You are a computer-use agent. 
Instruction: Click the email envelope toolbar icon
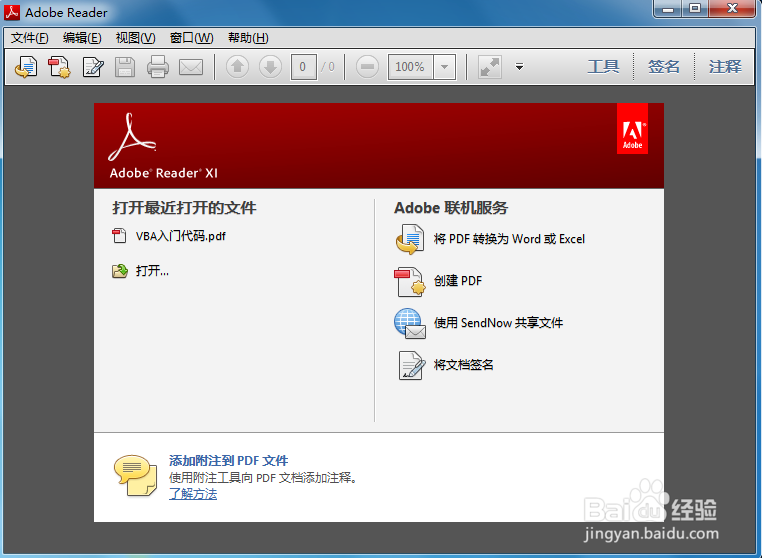[x=191, y=67]
